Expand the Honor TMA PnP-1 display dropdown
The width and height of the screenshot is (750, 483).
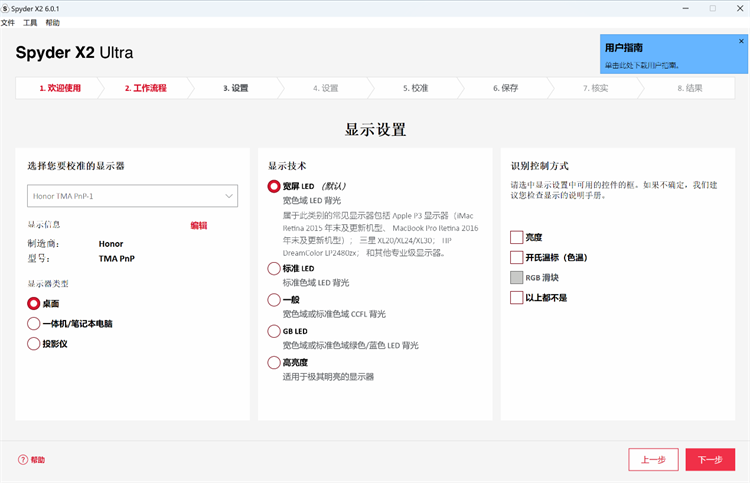click(x=132, y=196)
